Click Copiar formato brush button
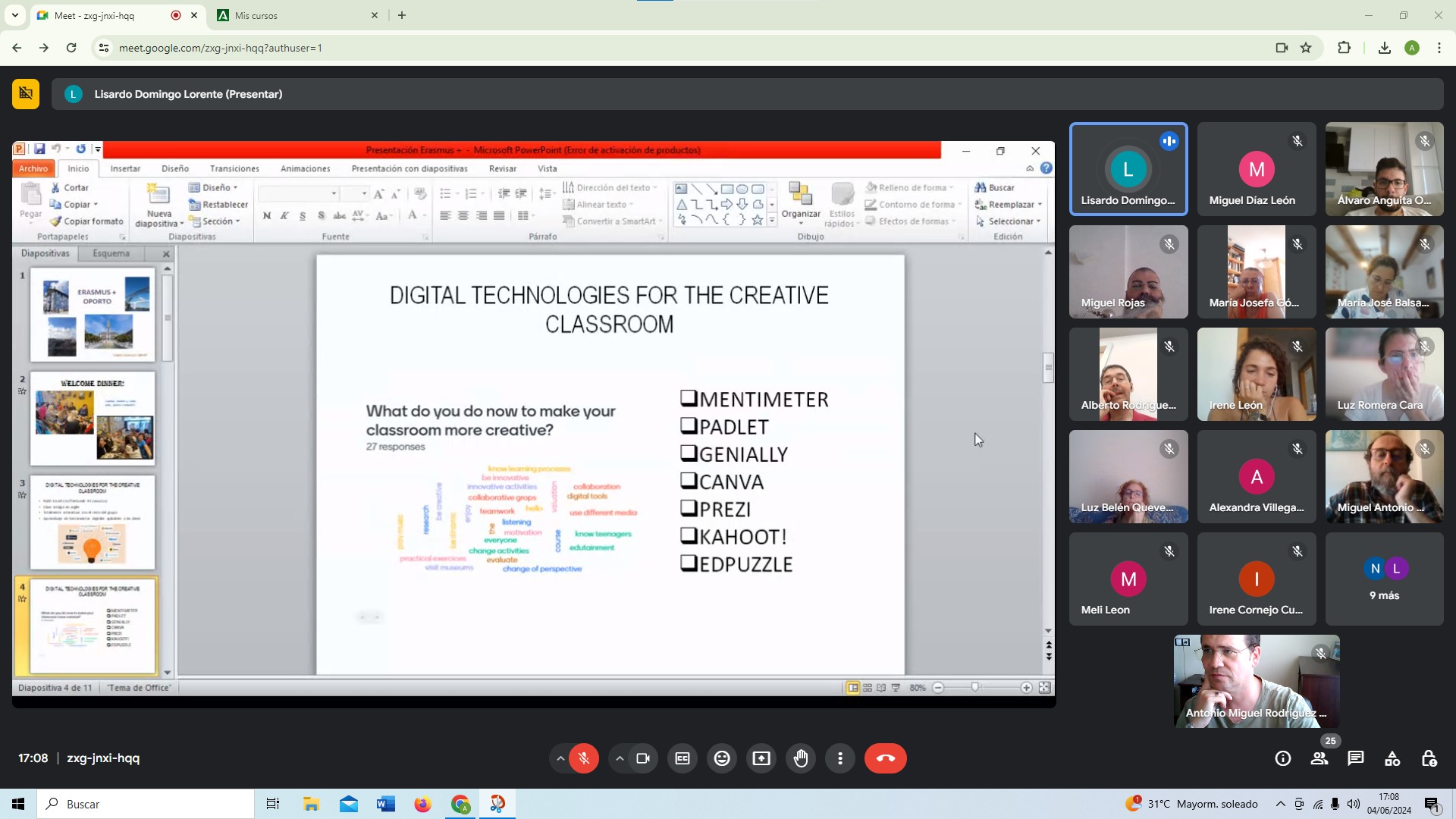 (x=86, y=221)
